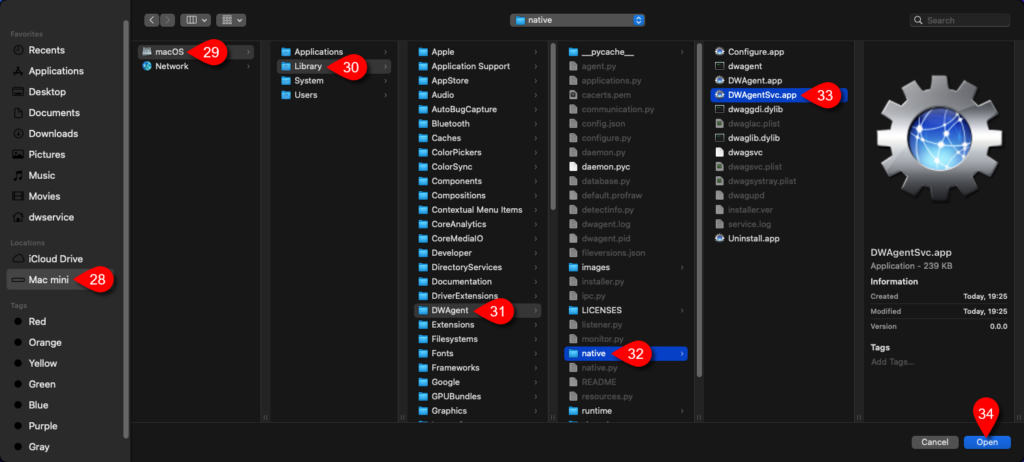This screenshot has width=1024, height=462.
Task: Click Add Tags field in preview
Action: click(x=892, y=361)
